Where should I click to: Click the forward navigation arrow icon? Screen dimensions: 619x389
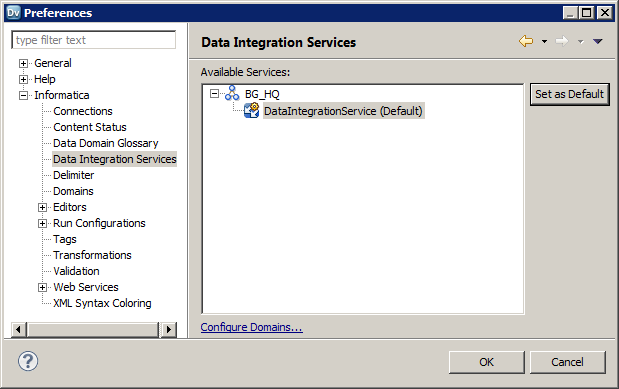point(562,41)
